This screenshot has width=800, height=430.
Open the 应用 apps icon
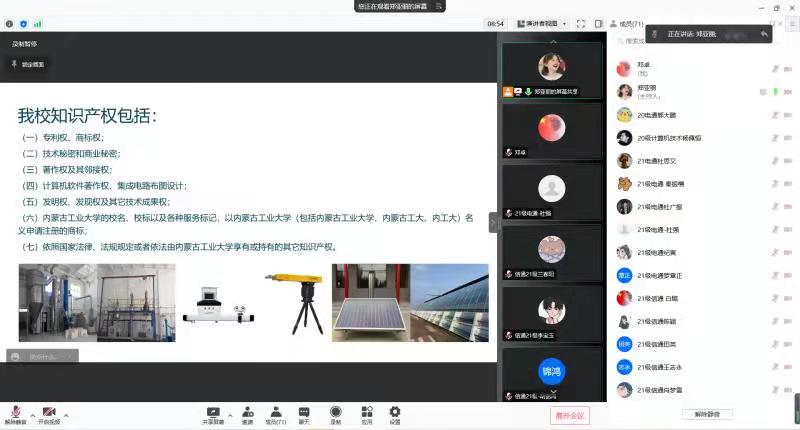[367, 411]
